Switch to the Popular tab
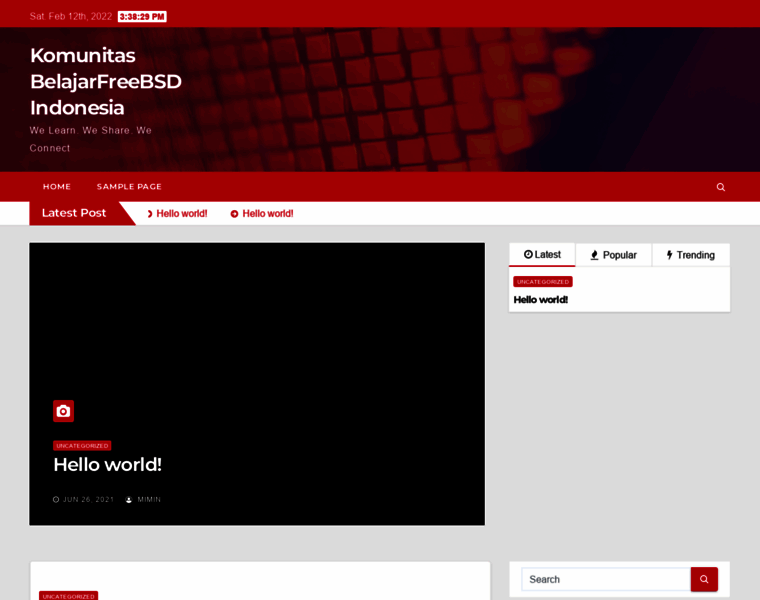The image size is (760, 600). pos(613,255)
